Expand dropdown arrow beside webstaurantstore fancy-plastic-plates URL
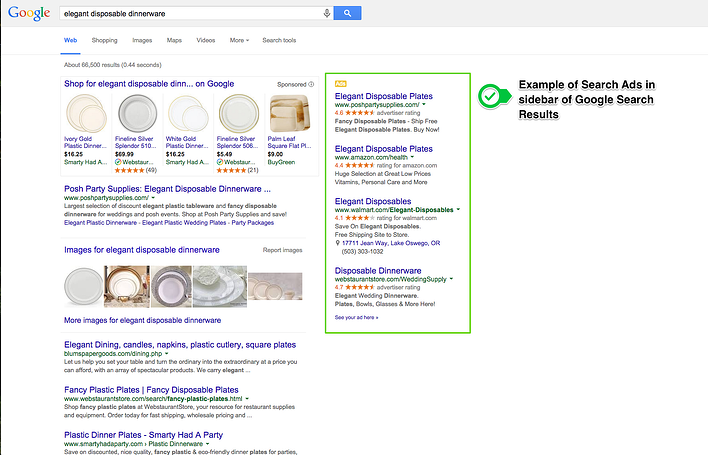The width and height of the screenshot is (708, 455). pyautogui.click(x=247, y=399)
